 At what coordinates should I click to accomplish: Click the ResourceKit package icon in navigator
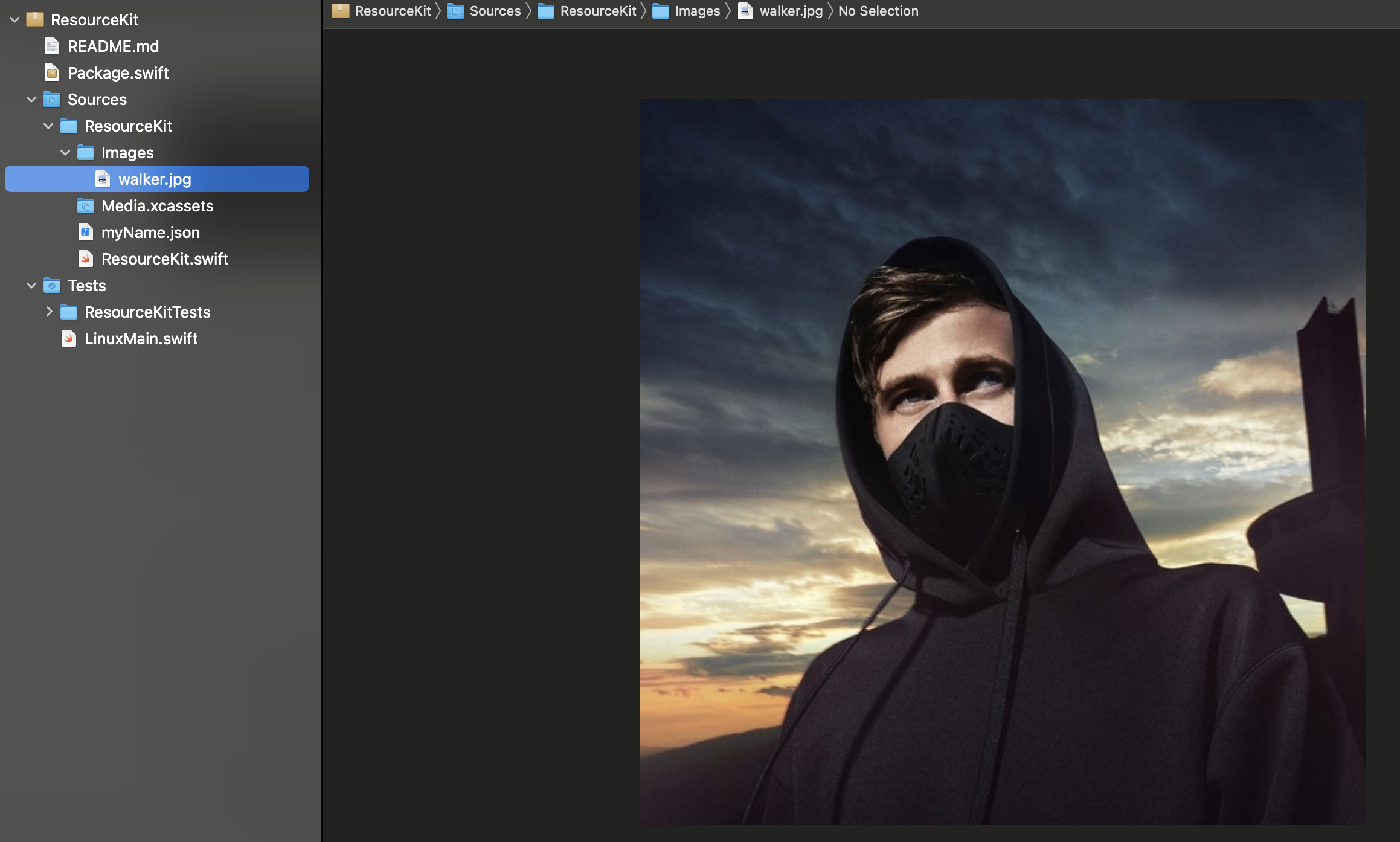click(x=35, y=20)
